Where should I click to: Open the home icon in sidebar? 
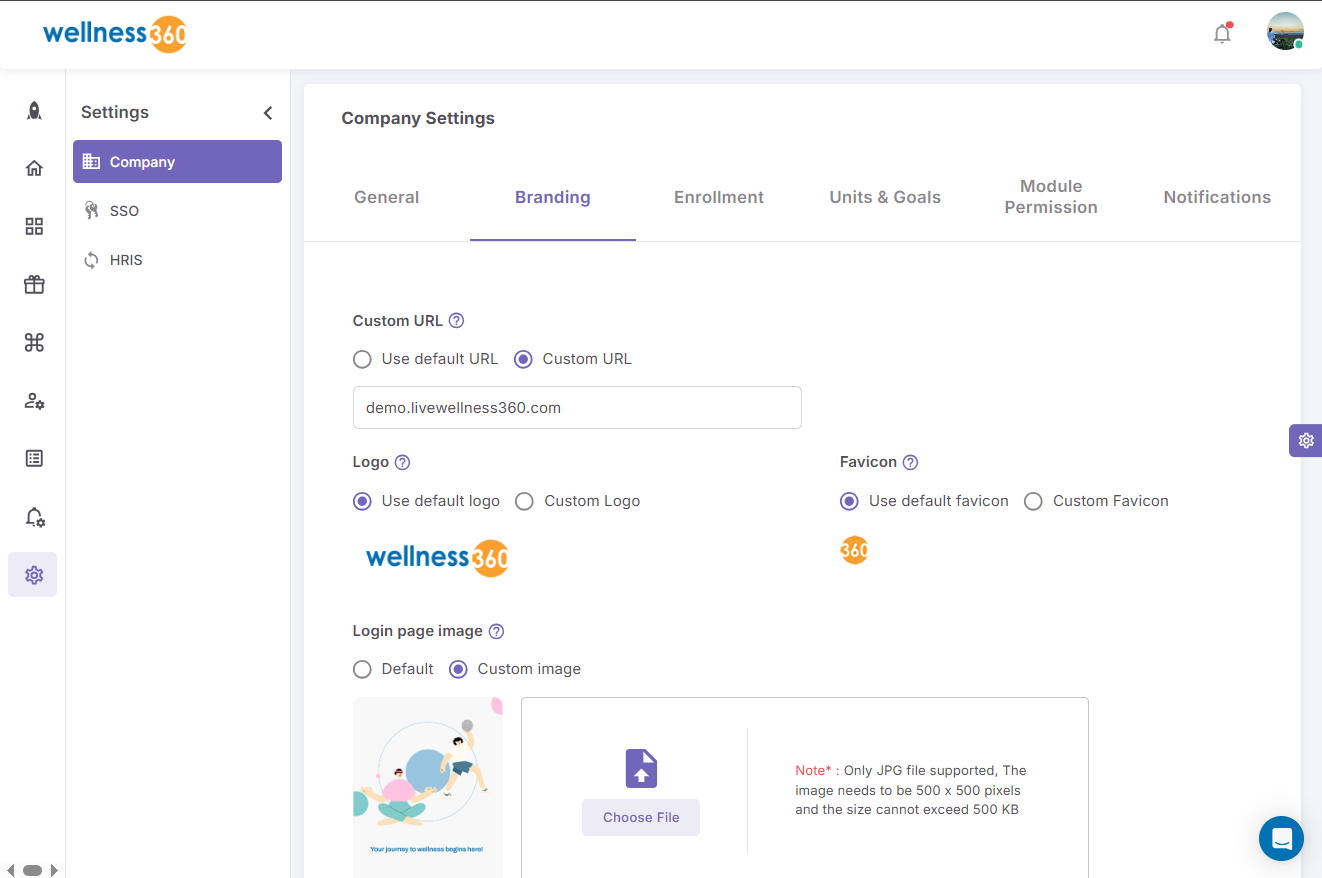pos(34,168)
